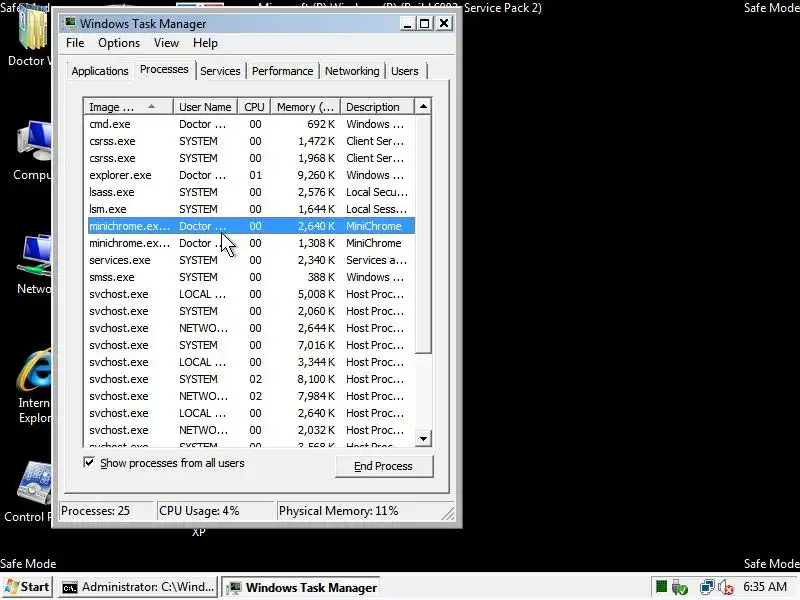The image size is (800, 600).
Task: Click the network connection tray icon
Action: pos(707,587)
